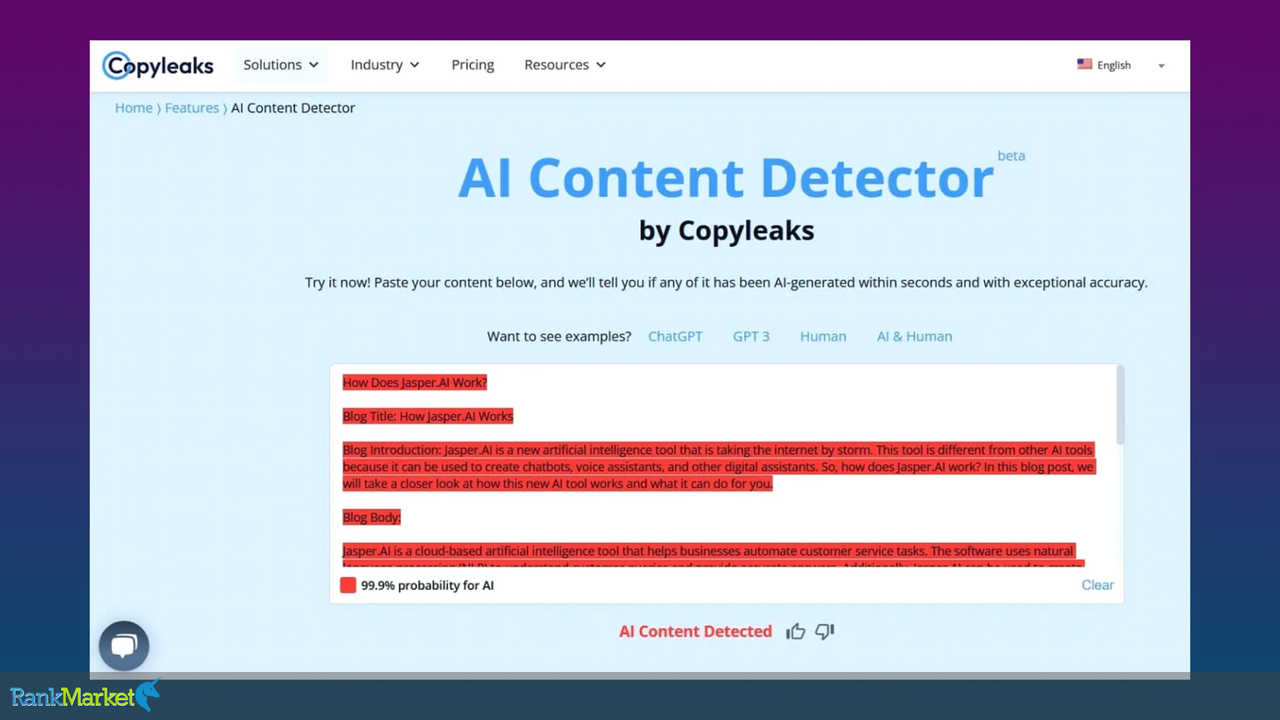
Task: Go to the Pricing page
Action: (x=473, y=65)
